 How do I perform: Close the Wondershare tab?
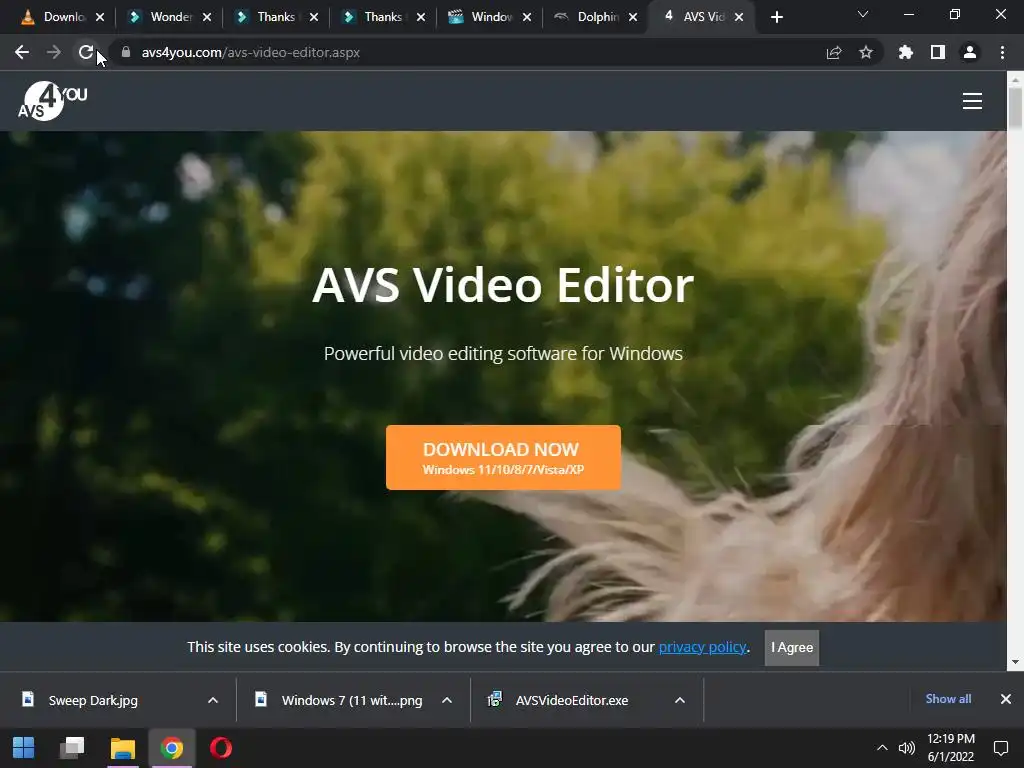pos(207,17)
